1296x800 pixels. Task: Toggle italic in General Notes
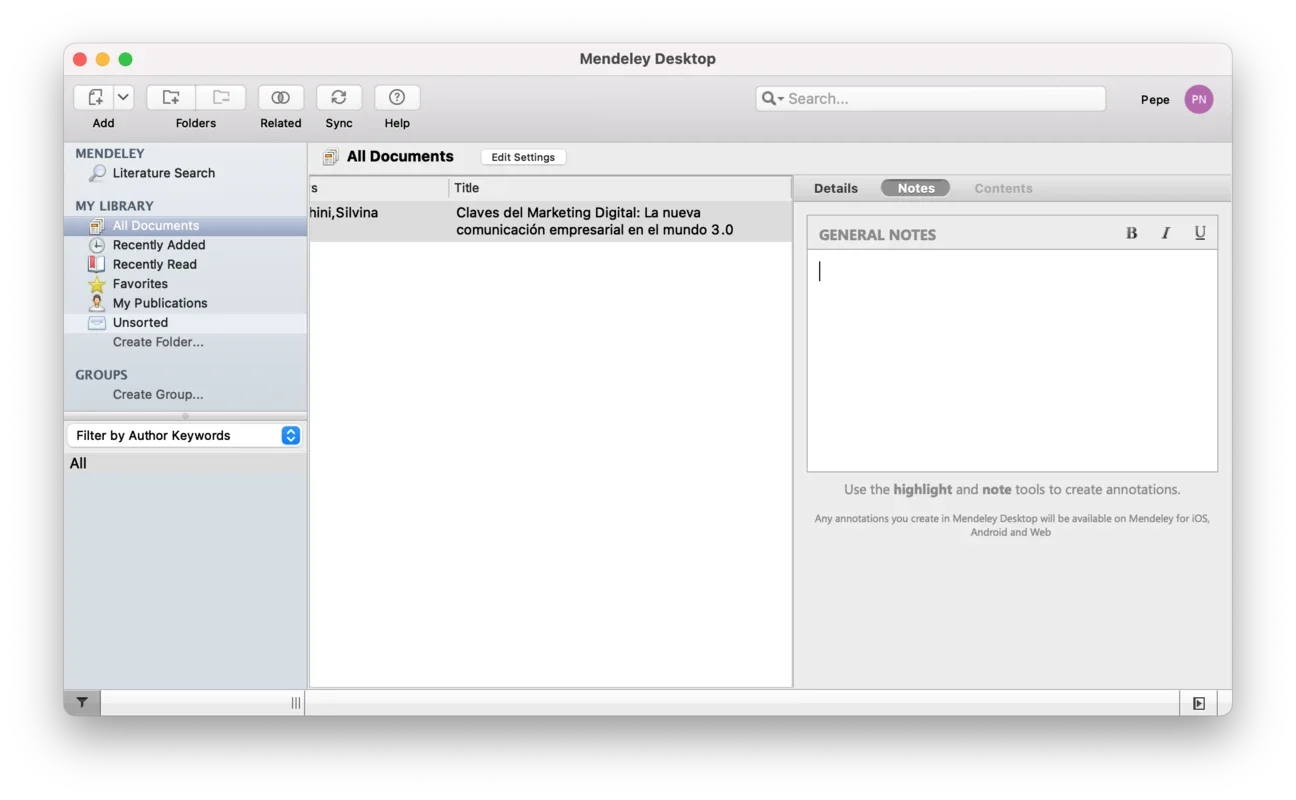1165,233
